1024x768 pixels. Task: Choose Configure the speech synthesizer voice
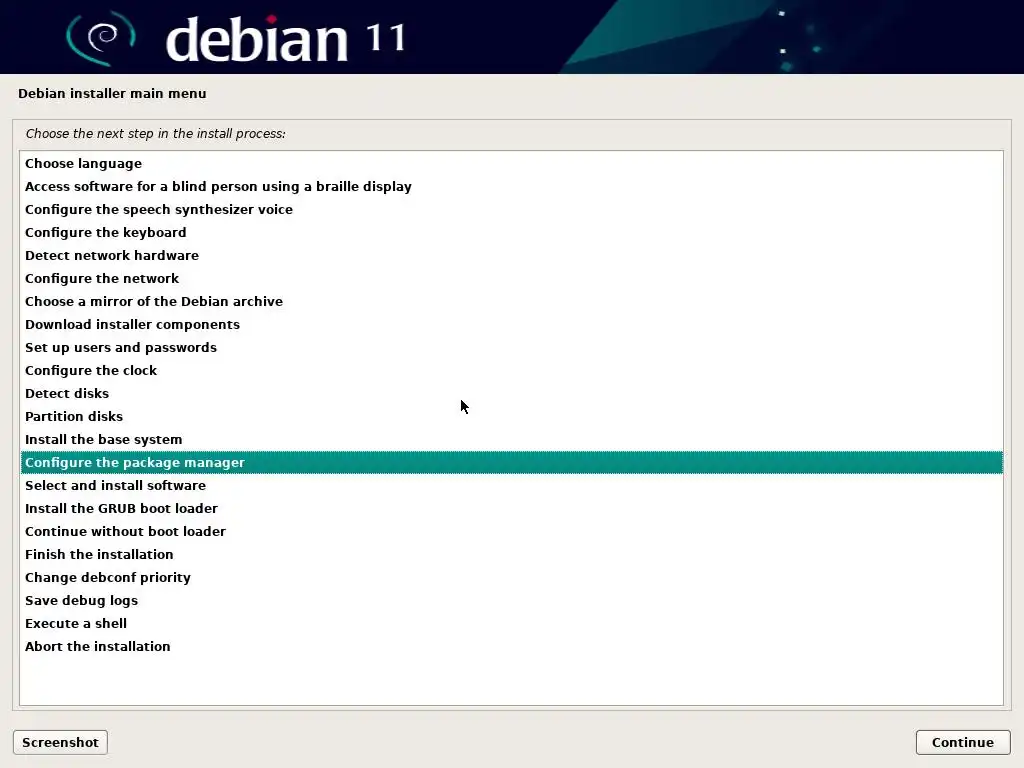tap(511, 209)
